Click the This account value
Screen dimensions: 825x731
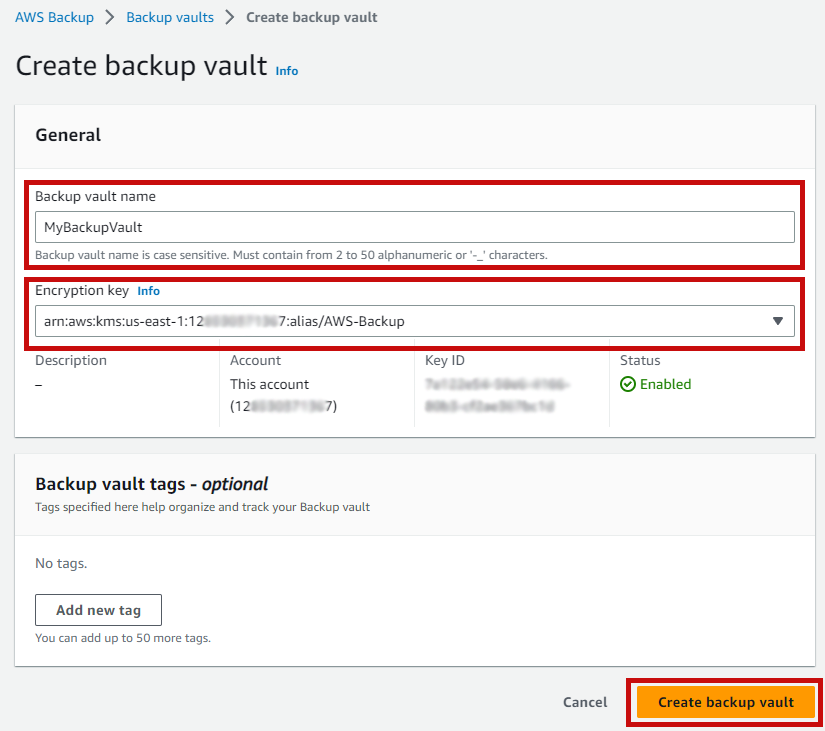point(269,384)
